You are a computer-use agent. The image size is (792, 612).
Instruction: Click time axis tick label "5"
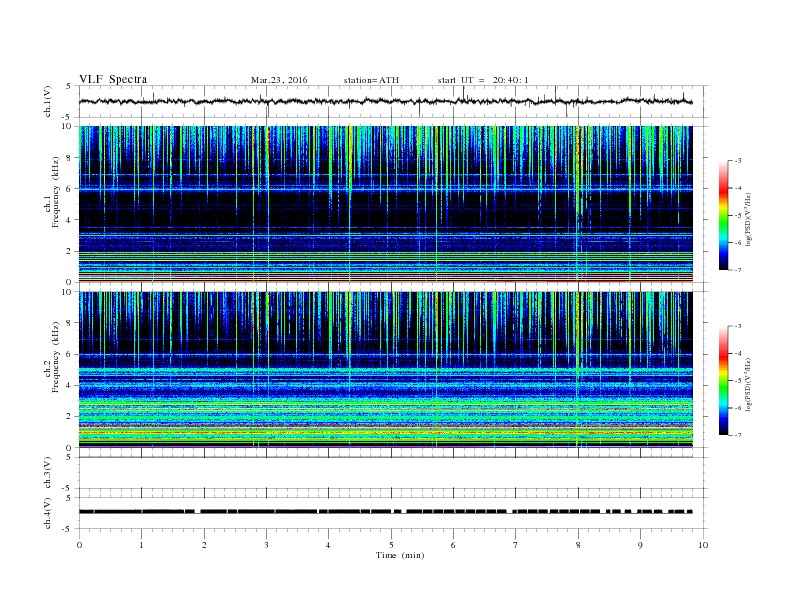(x=391, y=545)
